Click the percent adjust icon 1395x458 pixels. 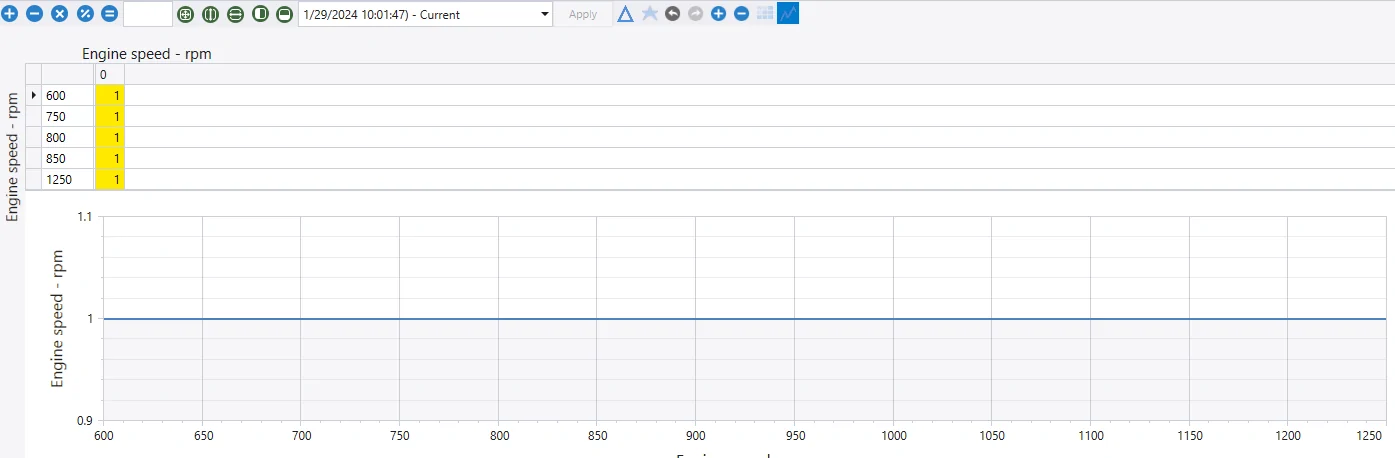pos(85,14)
